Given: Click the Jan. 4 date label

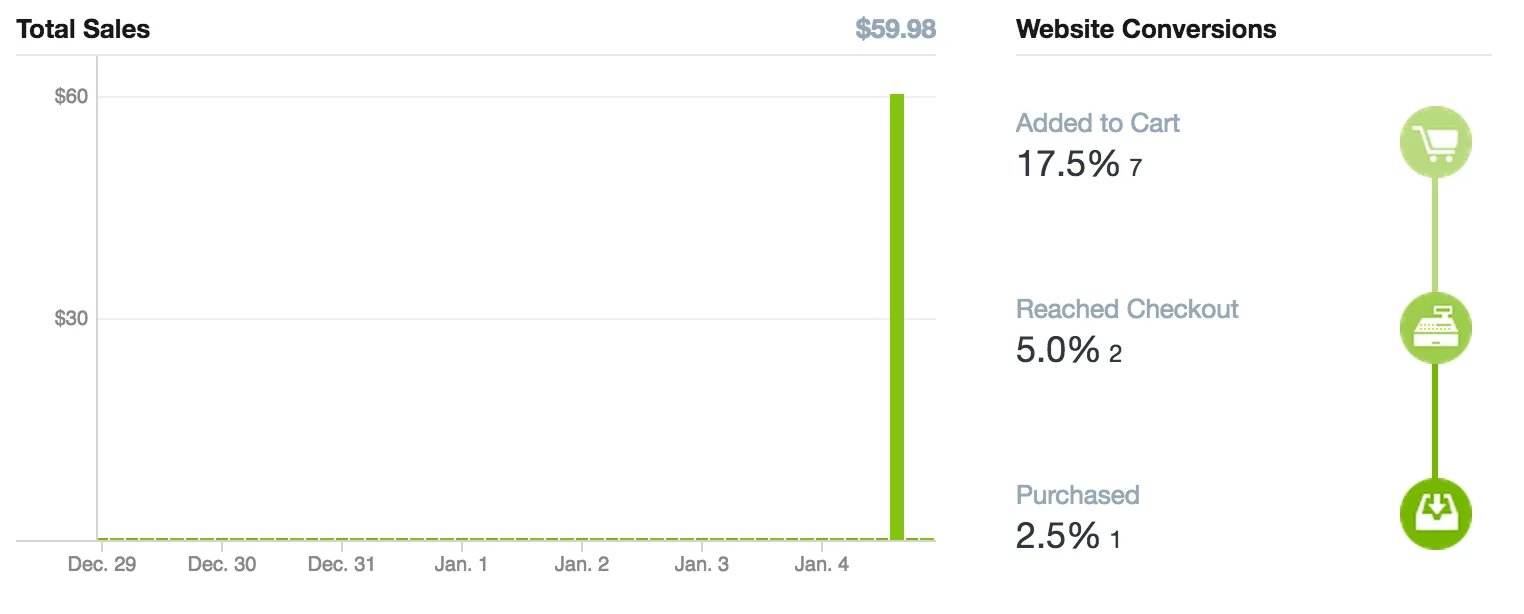Looking at the screenshot, I should pos(821,565).
